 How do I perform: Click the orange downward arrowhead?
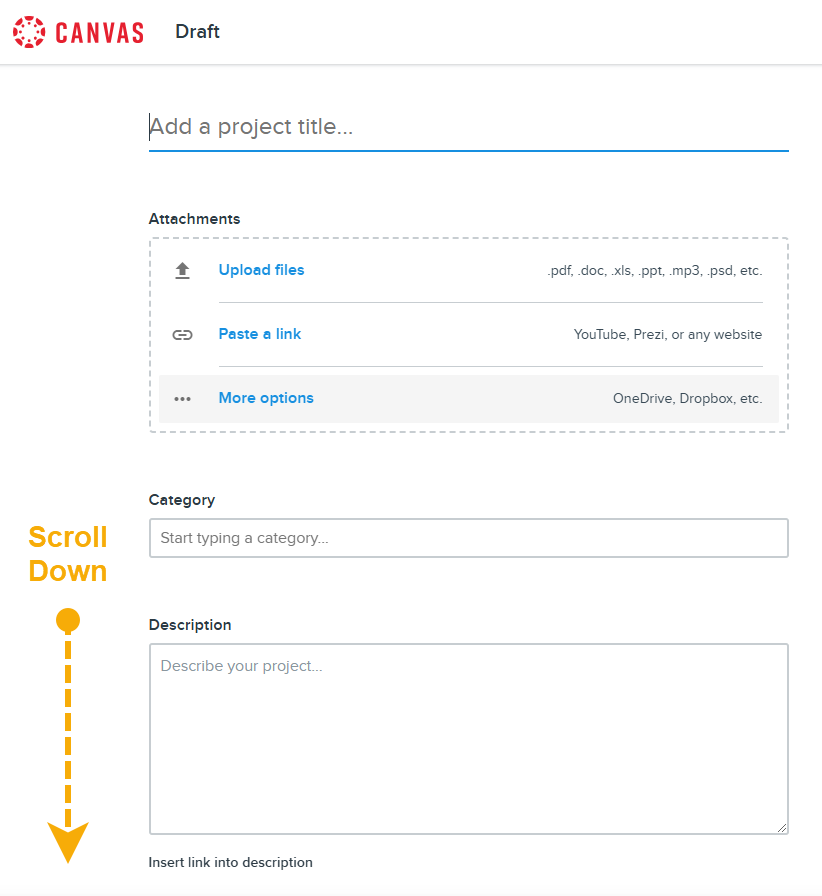click(x=68, y=841)
